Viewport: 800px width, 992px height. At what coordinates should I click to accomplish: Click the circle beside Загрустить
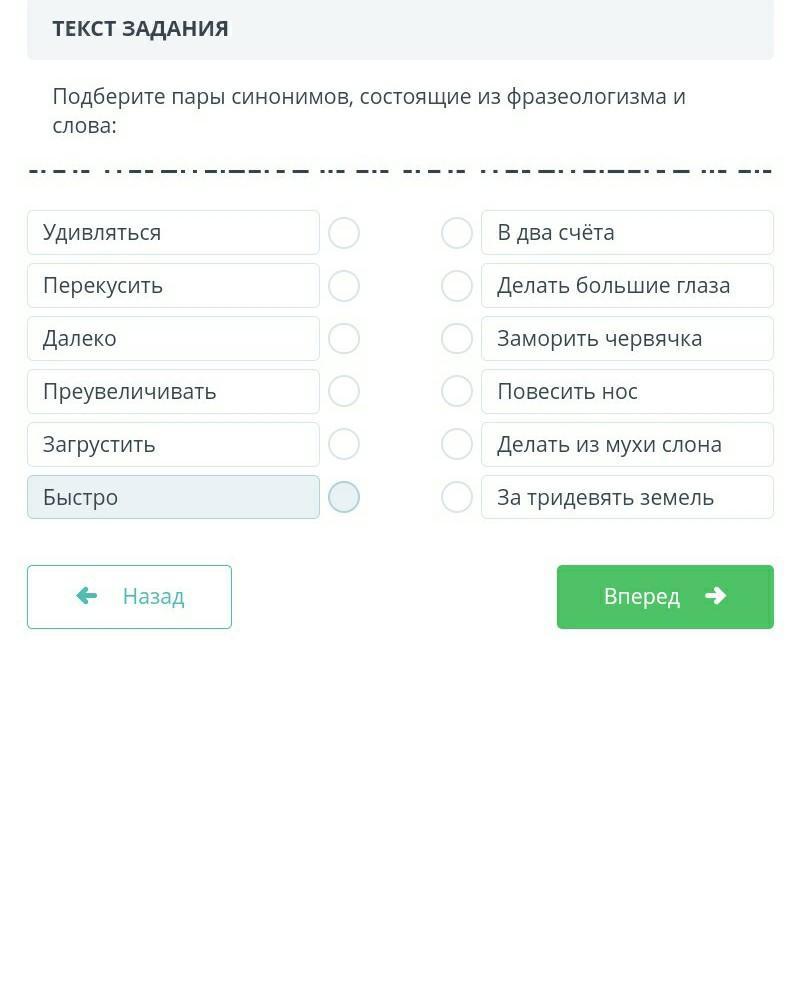point(344,444)
